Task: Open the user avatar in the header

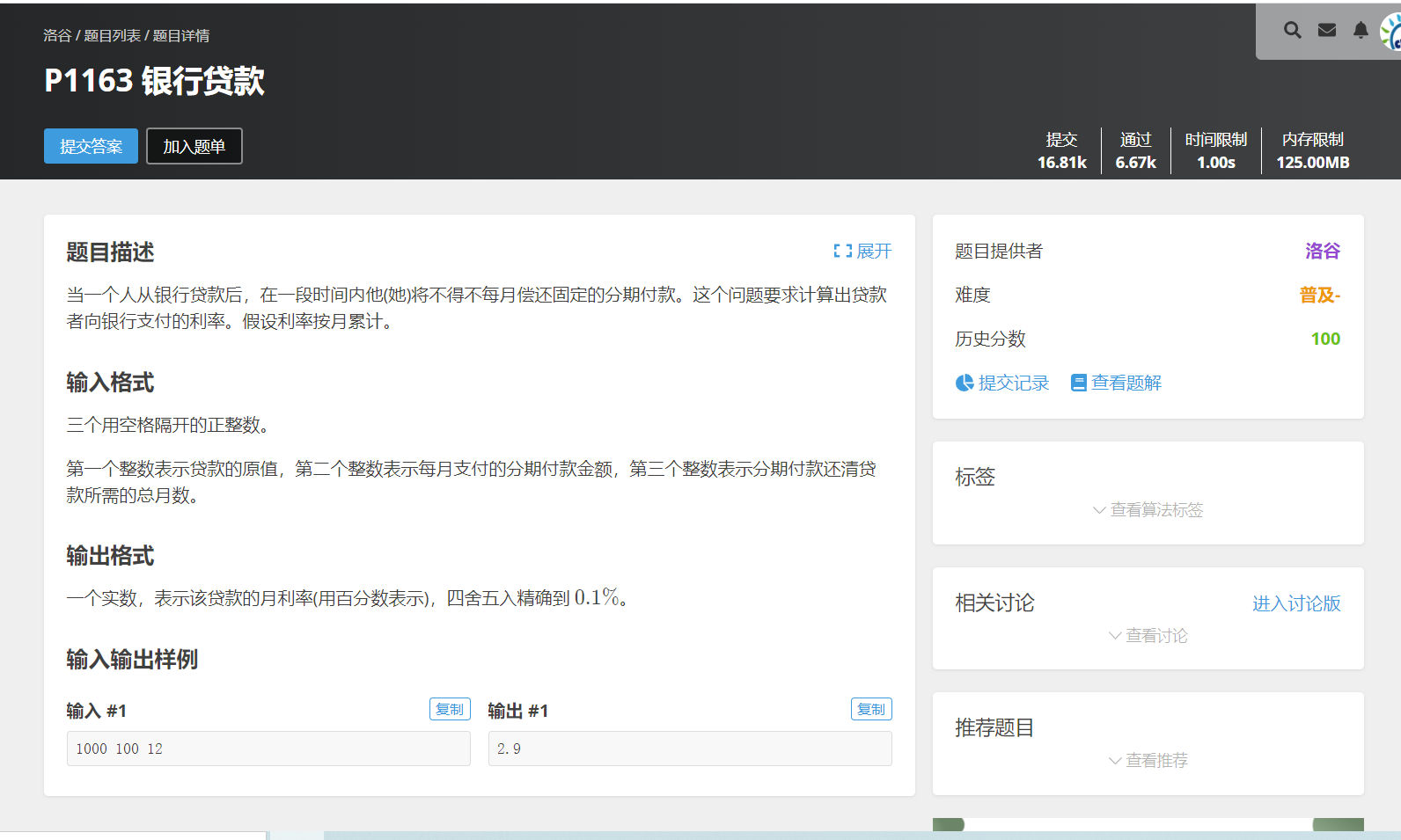Action: 1391,32
